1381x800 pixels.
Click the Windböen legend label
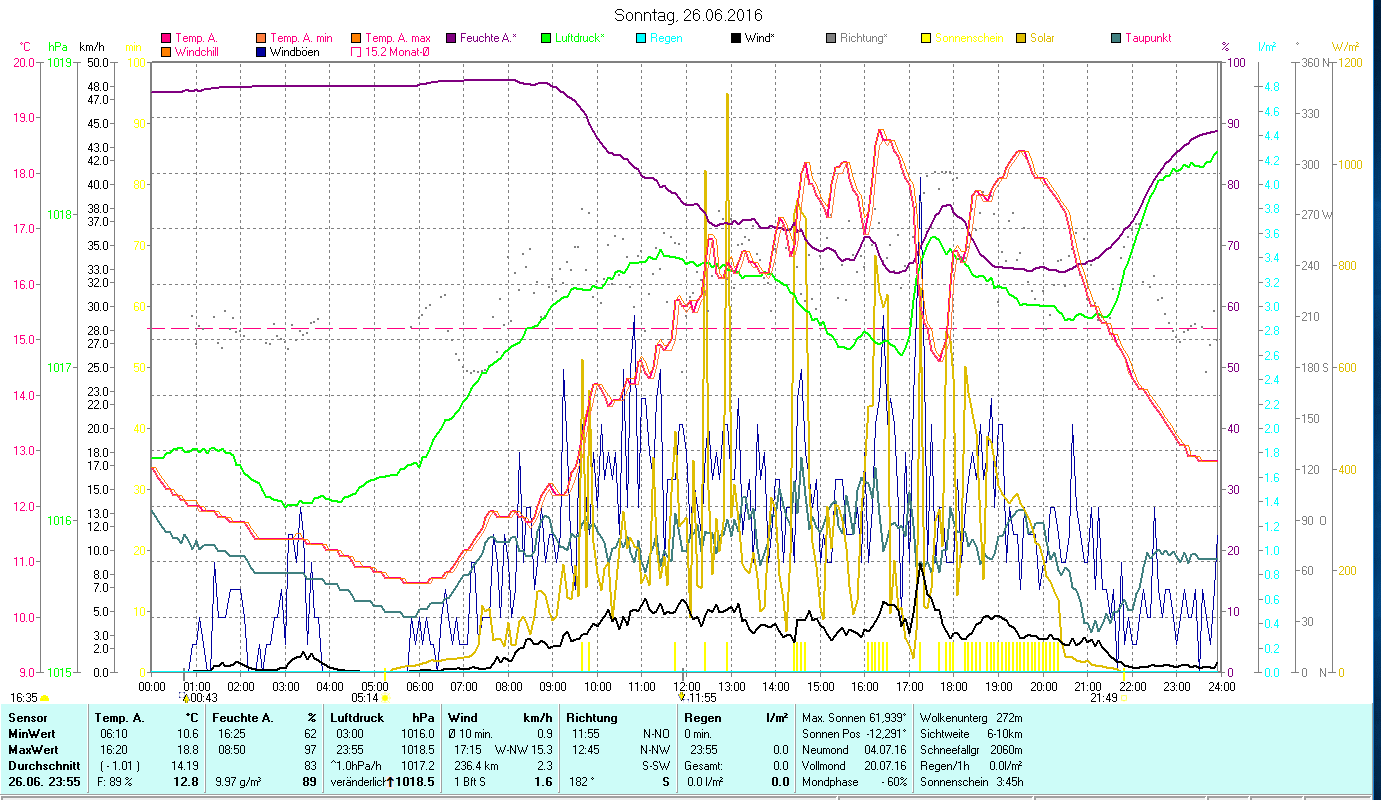tap(295, 52)
